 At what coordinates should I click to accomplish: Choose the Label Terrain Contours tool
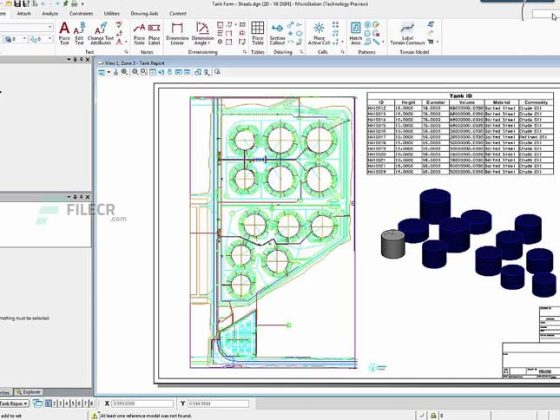pos(407,33)
